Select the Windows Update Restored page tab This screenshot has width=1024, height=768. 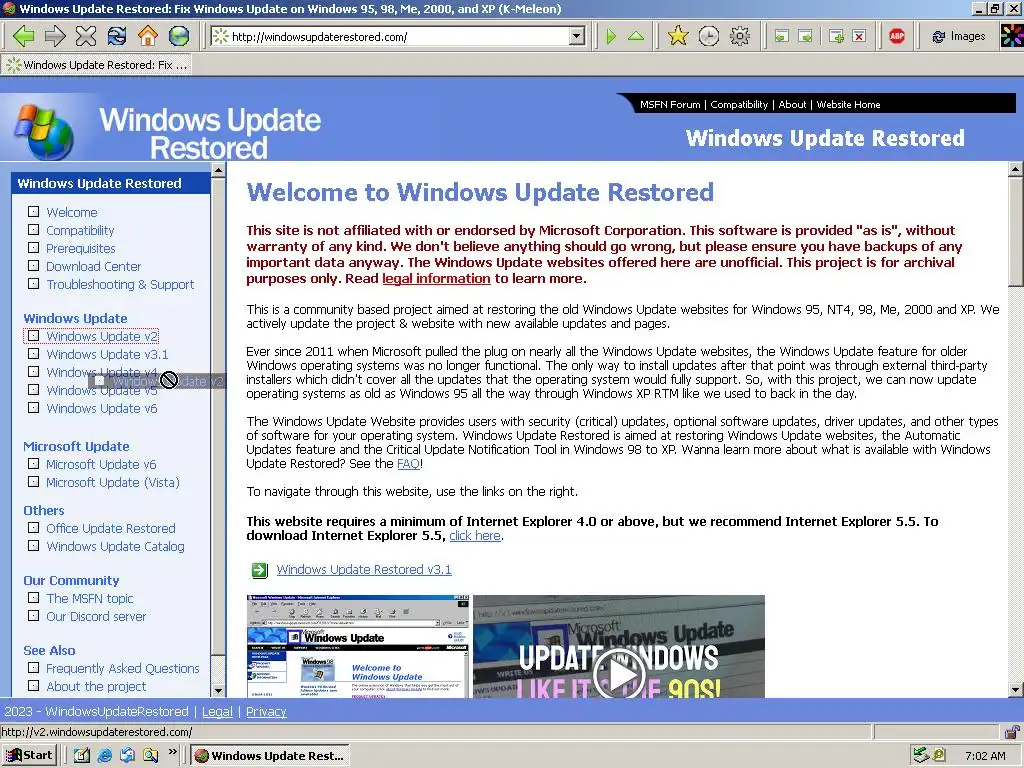click(x=97, y=65)
